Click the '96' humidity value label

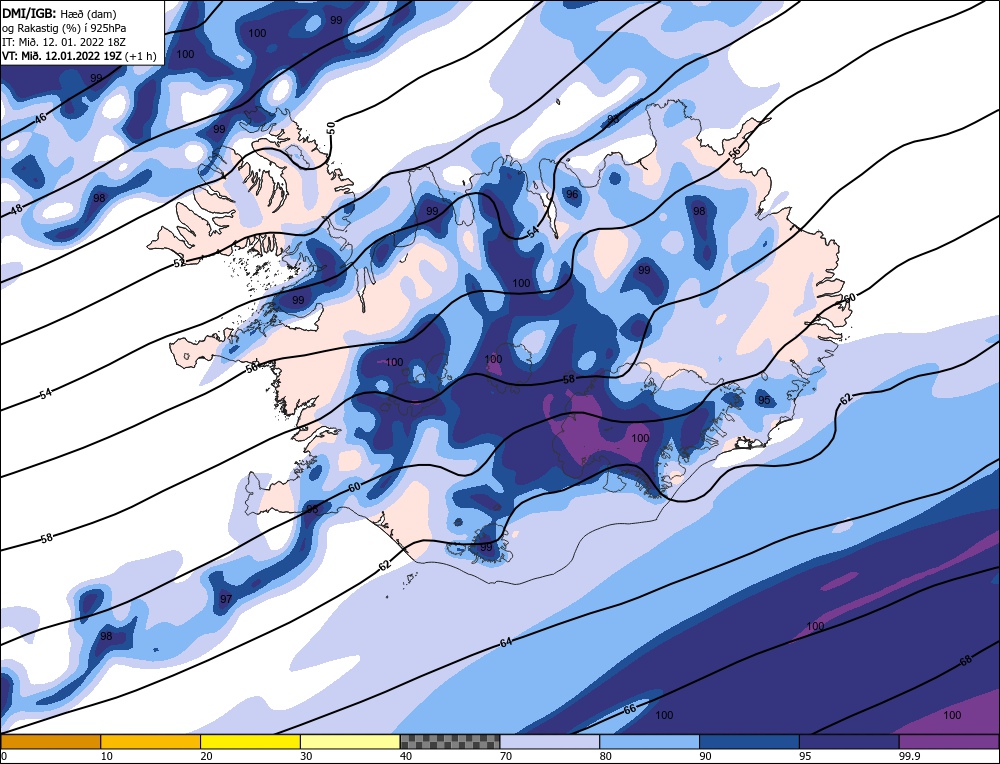(x=572, y=195)
